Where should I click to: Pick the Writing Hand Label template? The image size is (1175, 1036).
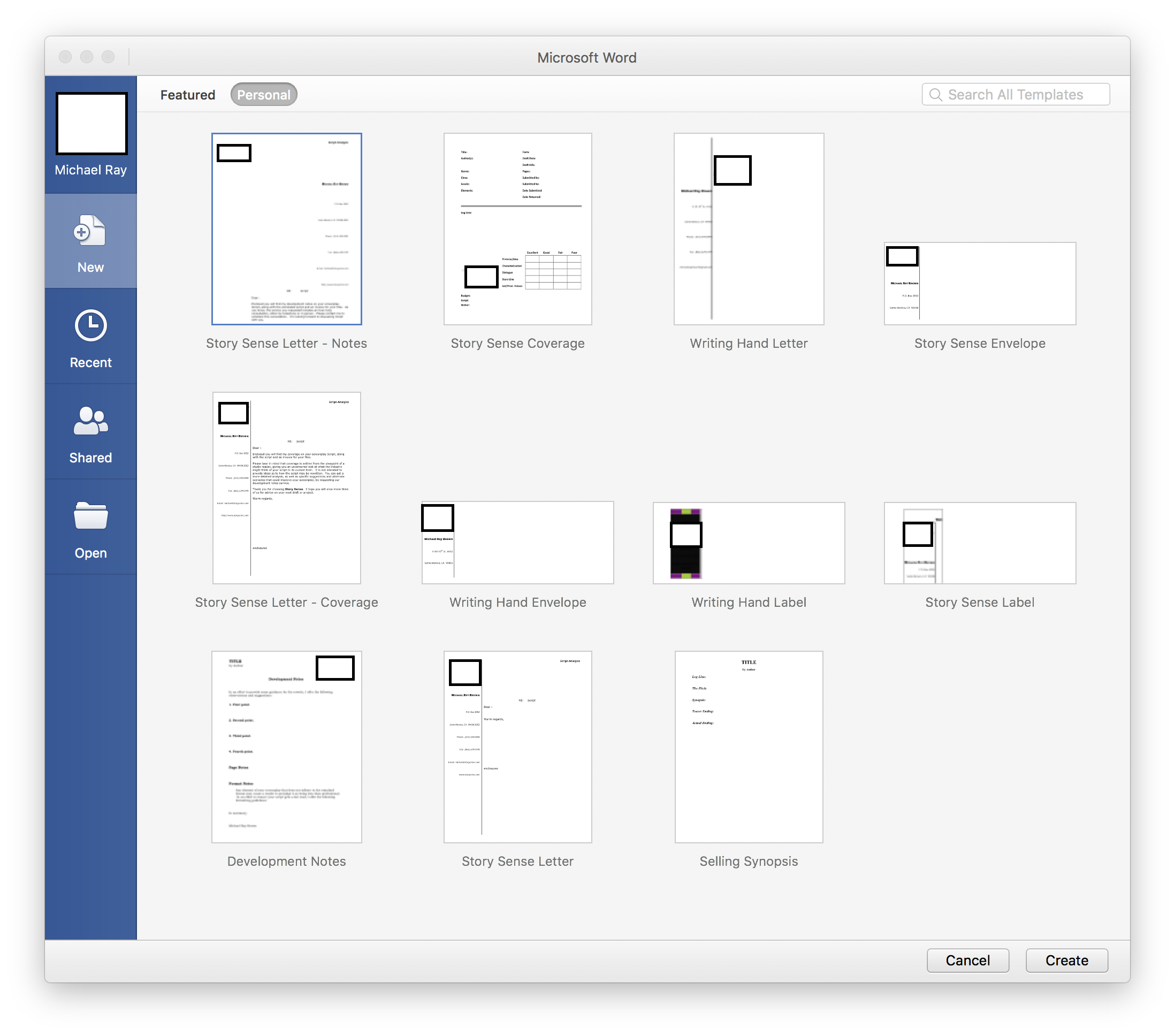[749, 543]
